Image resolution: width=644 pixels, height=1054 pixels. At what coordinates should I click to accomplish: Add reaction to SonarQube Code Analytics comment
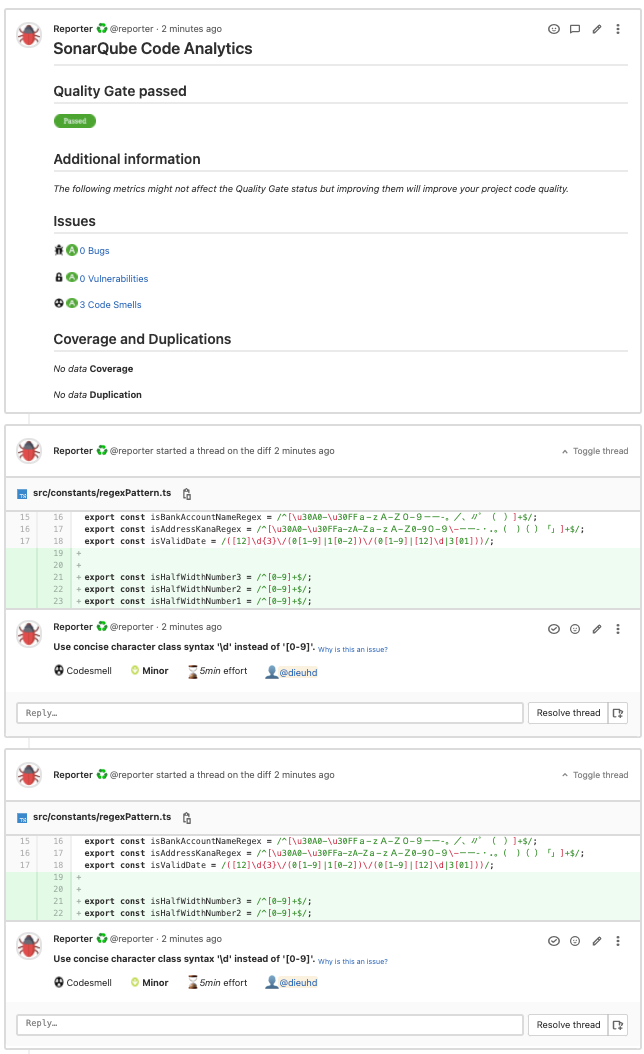coord(553,29)
